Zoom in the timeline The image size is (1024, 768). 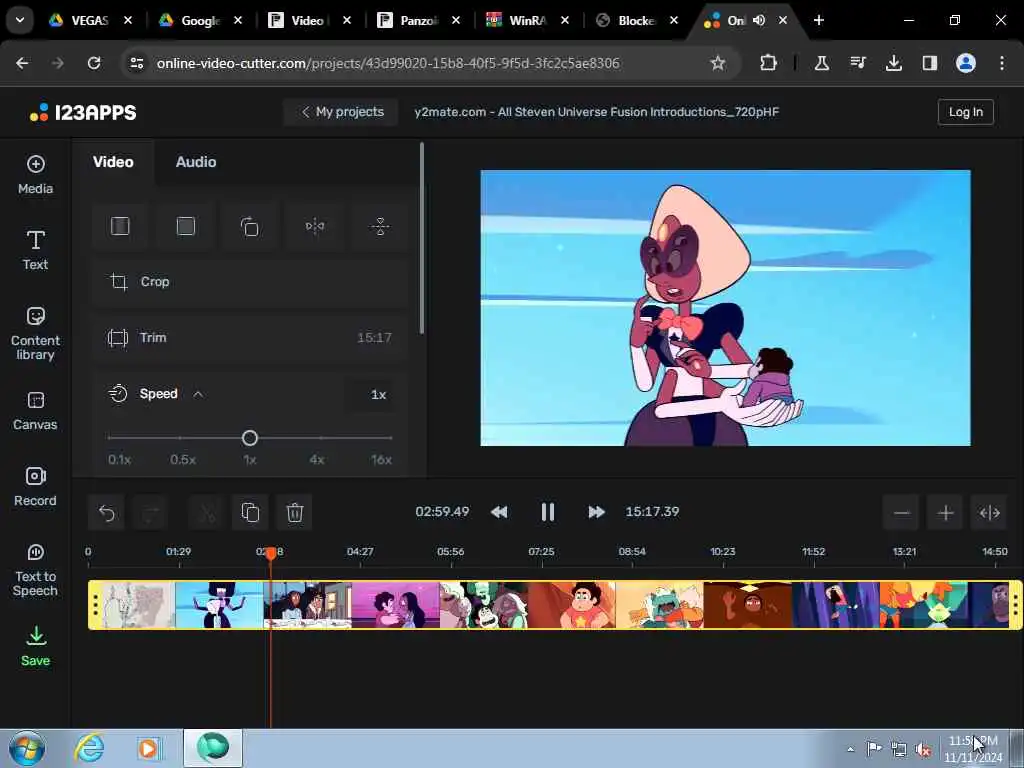pos(946,513)
